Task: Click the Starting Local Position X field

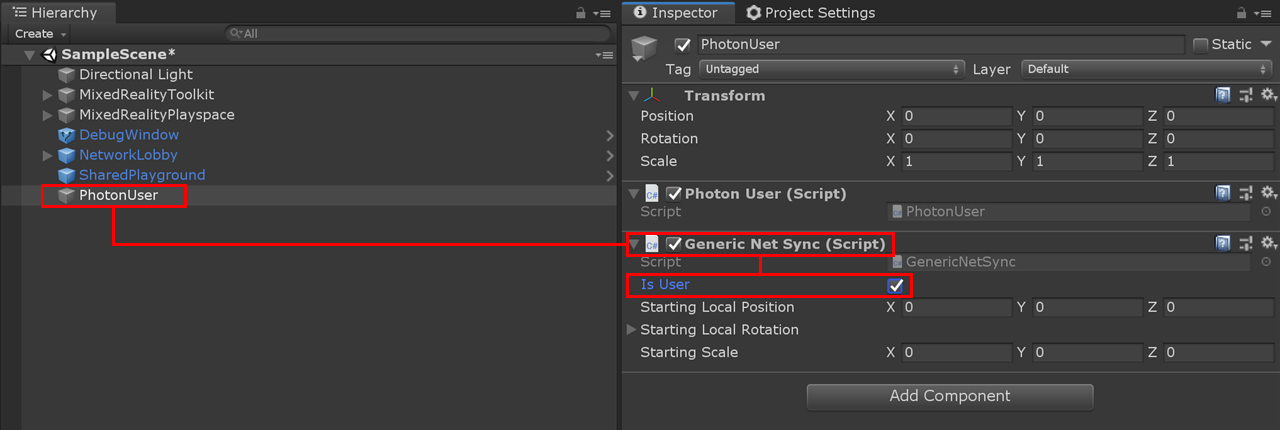Action: click(x=956, y=307)
